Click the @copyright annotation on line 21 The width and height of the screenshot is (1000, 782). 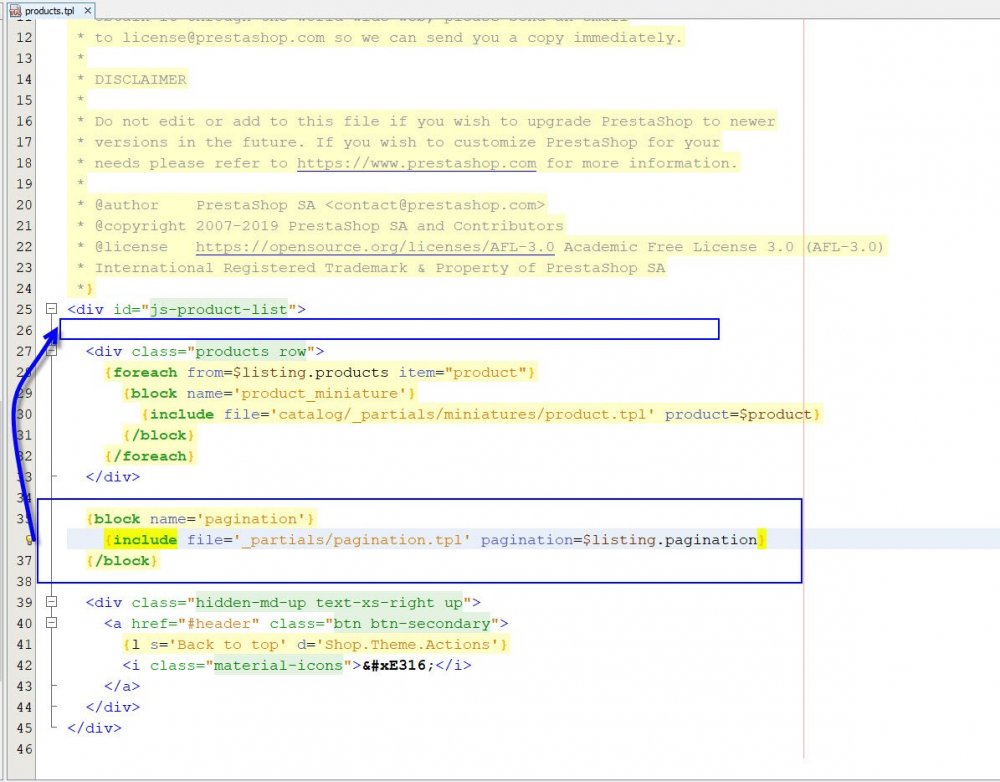140,226
